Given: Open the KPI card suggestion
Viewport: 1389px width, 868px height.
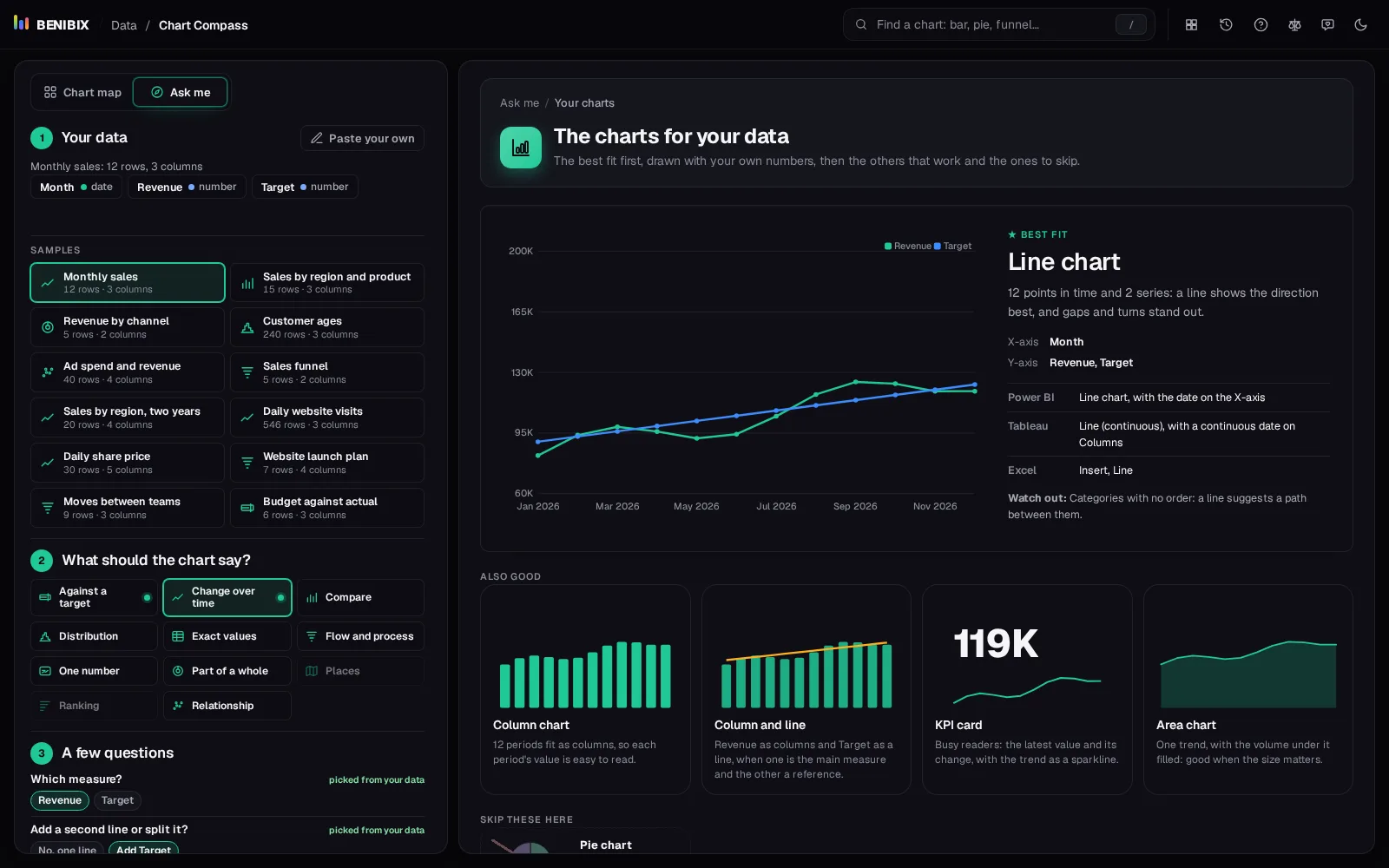Looking at the screenshot, I should [x=1027, y=689].
